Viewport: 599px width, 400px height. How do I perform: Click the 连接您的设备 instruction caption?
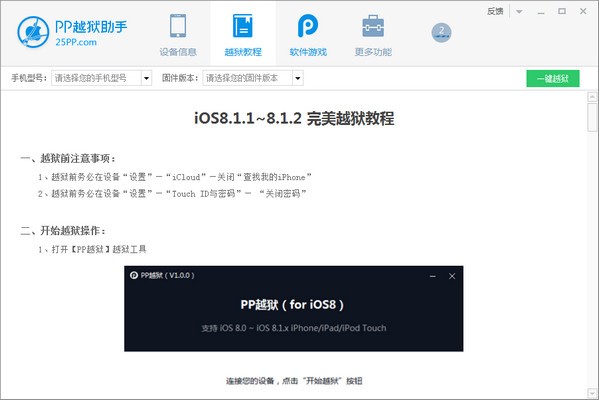tap(294, 381)
